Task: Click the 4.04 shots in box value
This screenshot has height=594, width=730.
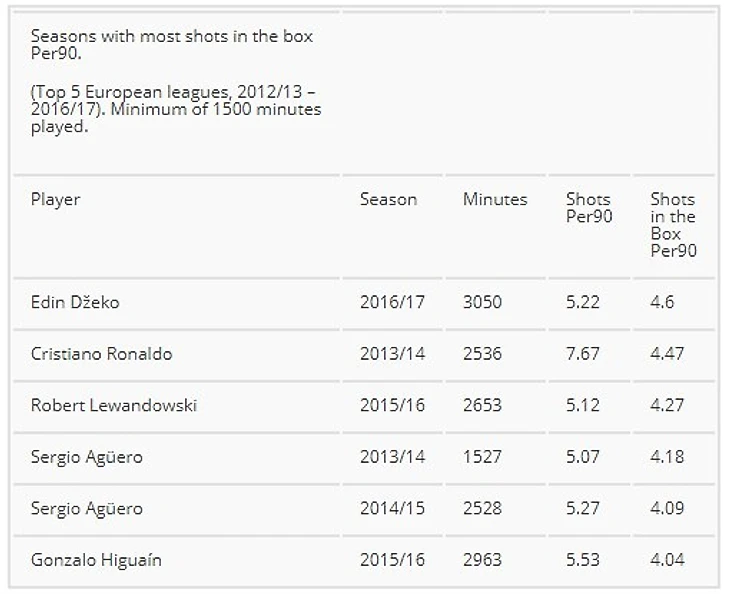Action: 667,560
